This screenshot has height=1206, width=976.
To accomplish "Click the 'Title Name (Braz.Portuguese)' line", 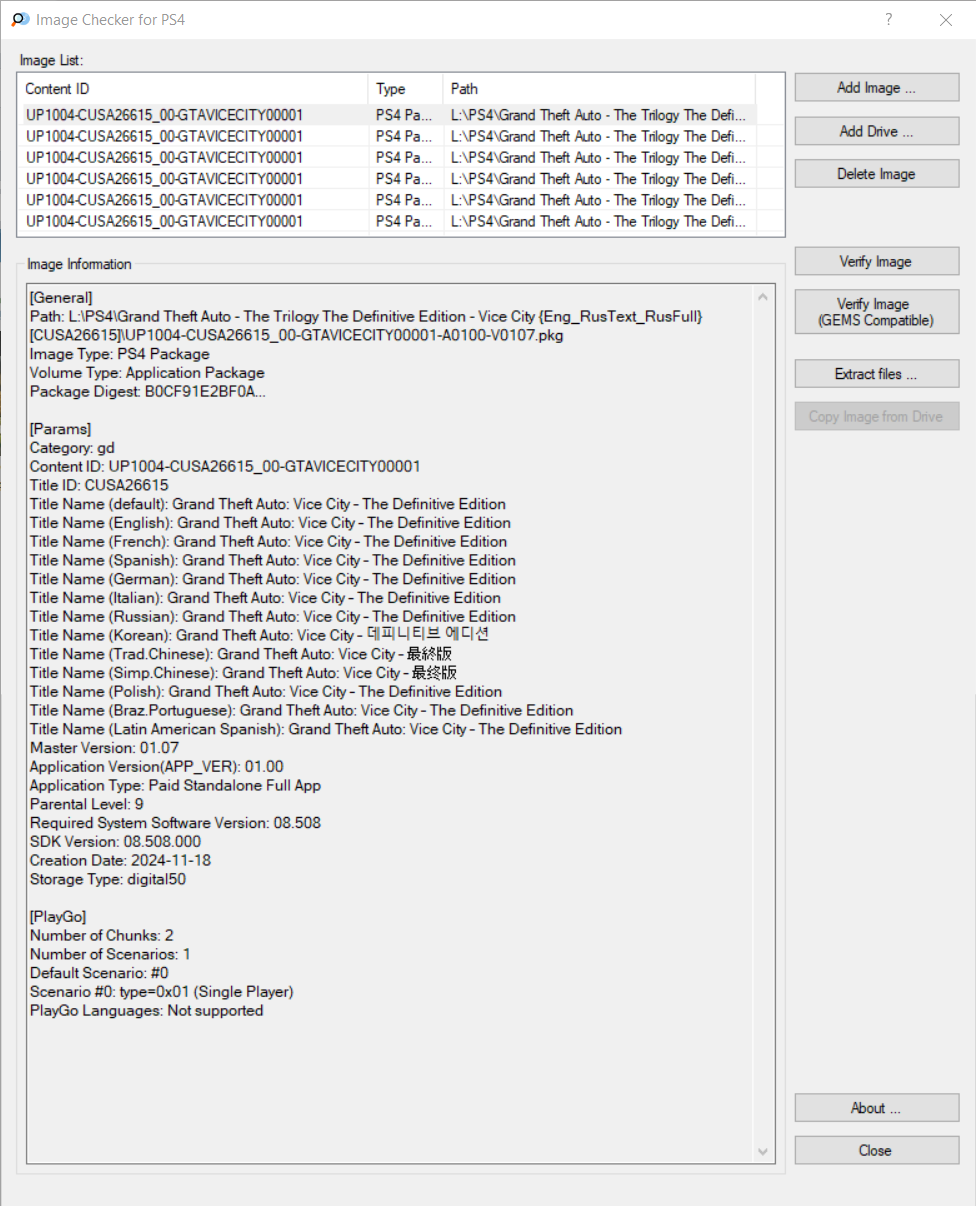I will coord(302,710).
